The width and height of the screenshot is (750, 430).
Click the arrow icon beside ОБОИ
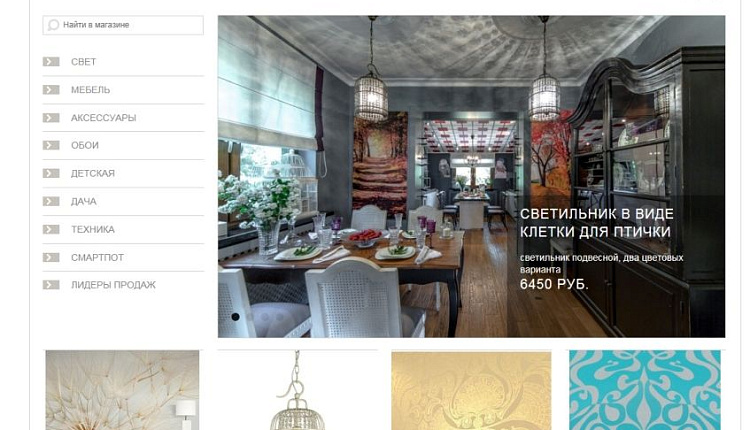pos(51,145)
